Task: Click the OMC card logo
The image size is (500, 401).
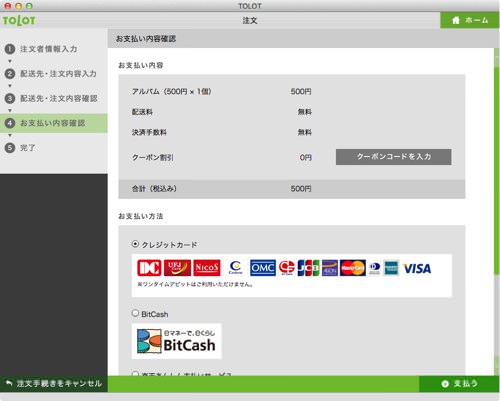Action: coord(263,268)
